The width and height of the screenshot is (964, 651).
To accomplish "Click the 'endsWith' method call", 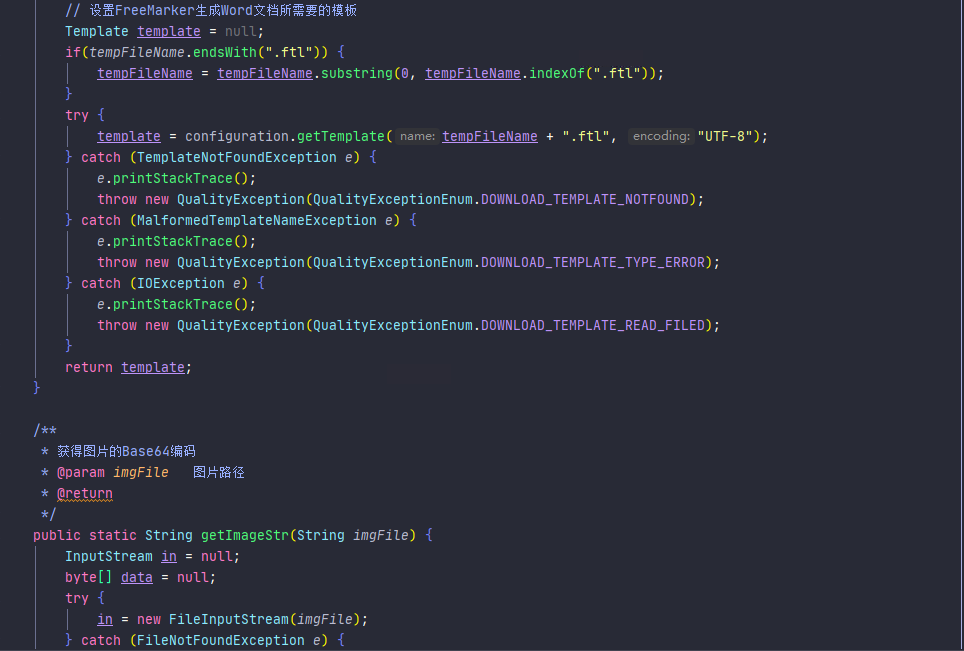I will pyautogui.click(x=224, y=52).
